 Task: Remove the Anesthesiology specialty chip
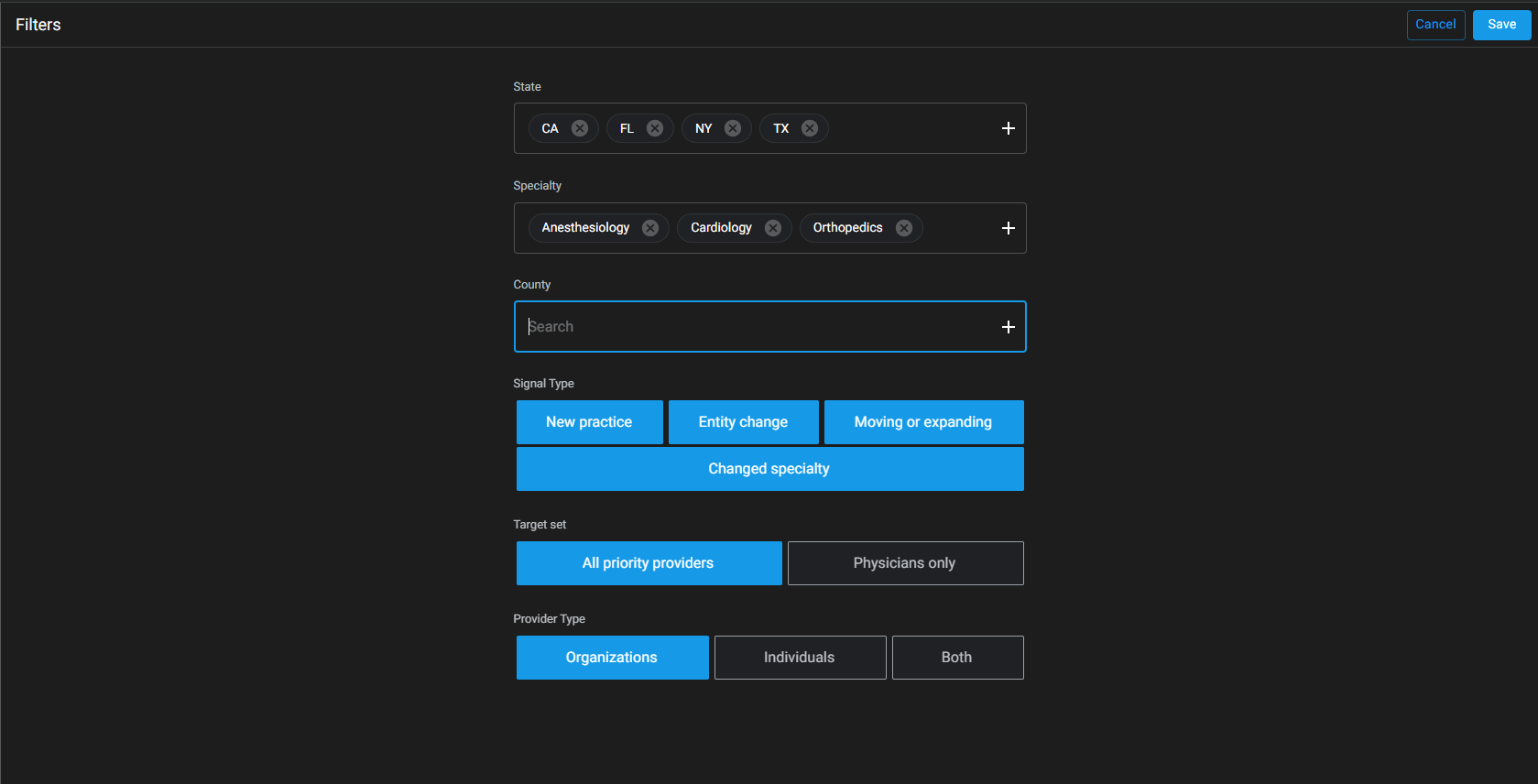click(x=650, y=228)
